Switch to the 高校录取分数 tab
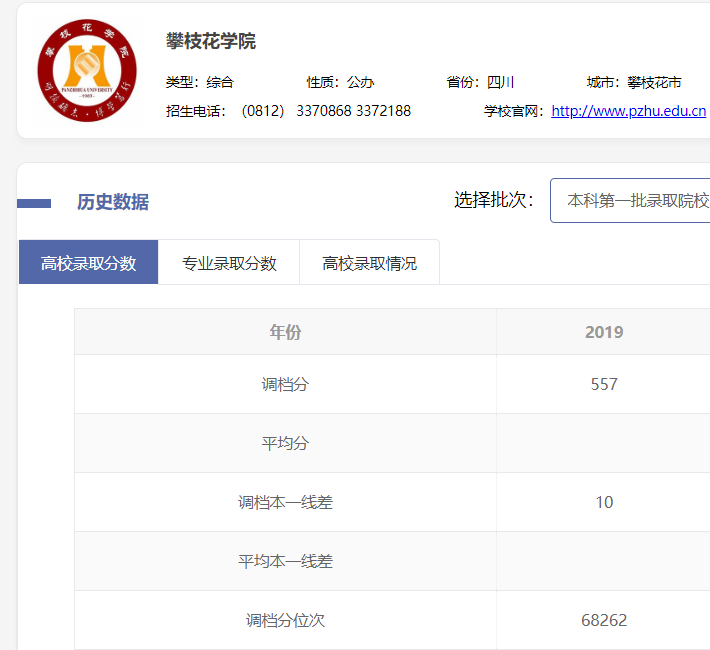Viewport: 710px width, 650px height. (88, 263)
